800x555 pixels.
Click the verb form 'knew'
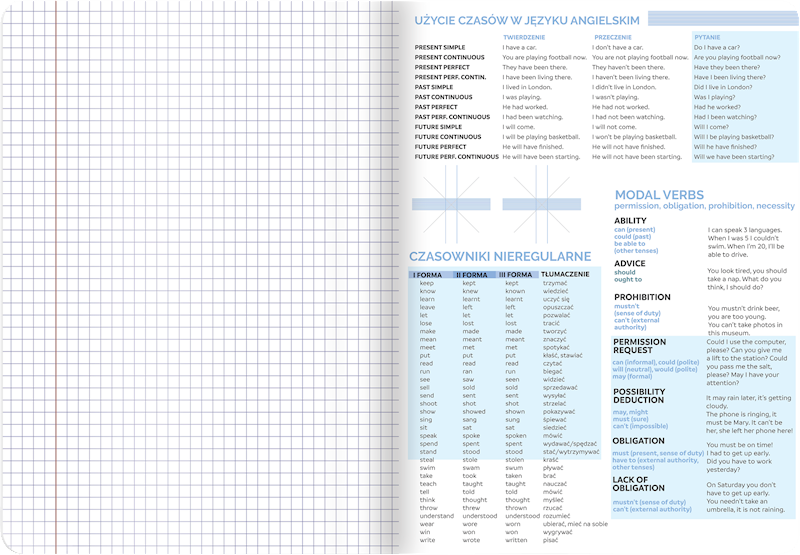[x=470, y=291]
